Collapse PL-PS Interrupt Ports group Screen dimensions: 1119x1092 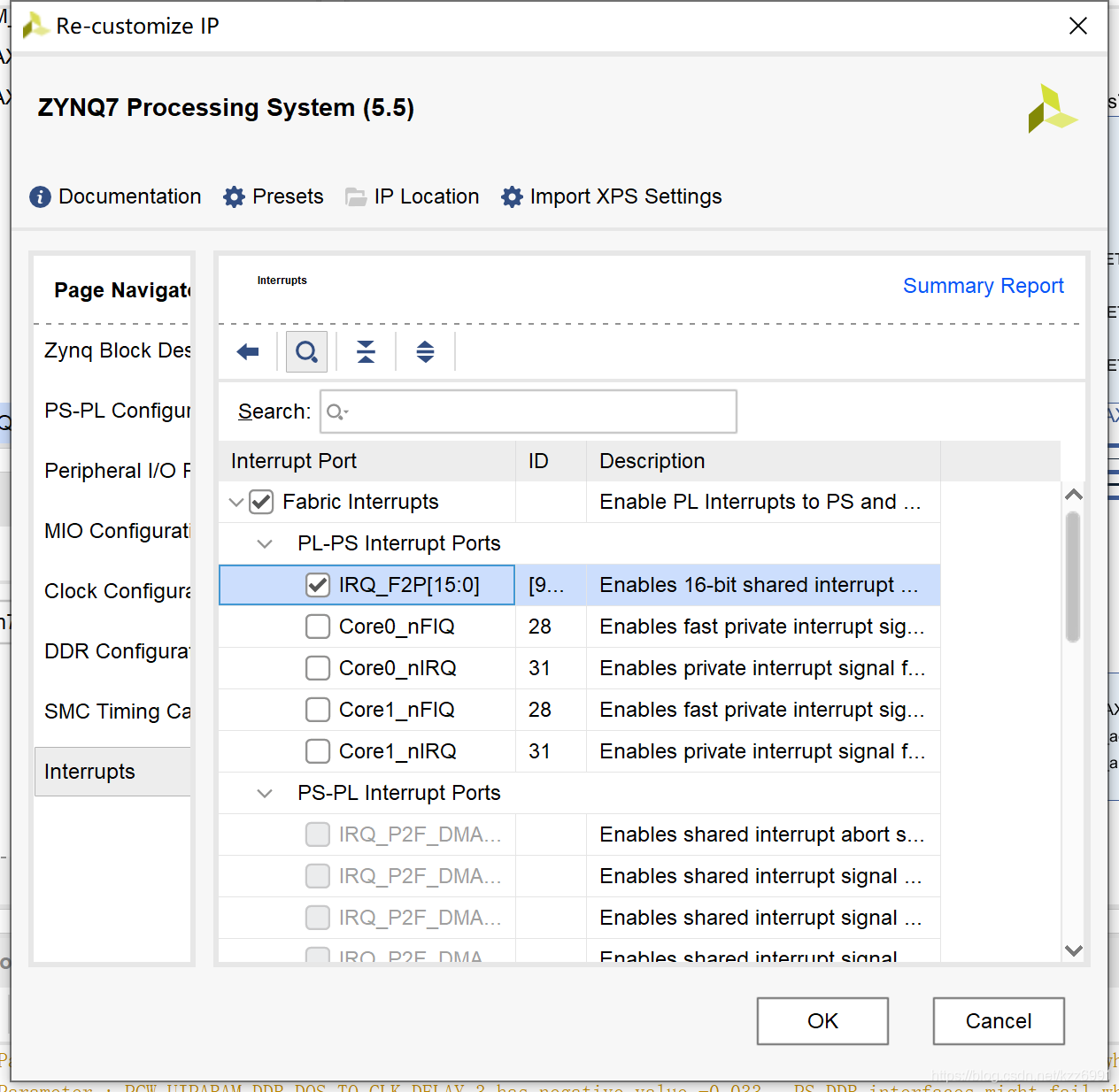[264, 543]
